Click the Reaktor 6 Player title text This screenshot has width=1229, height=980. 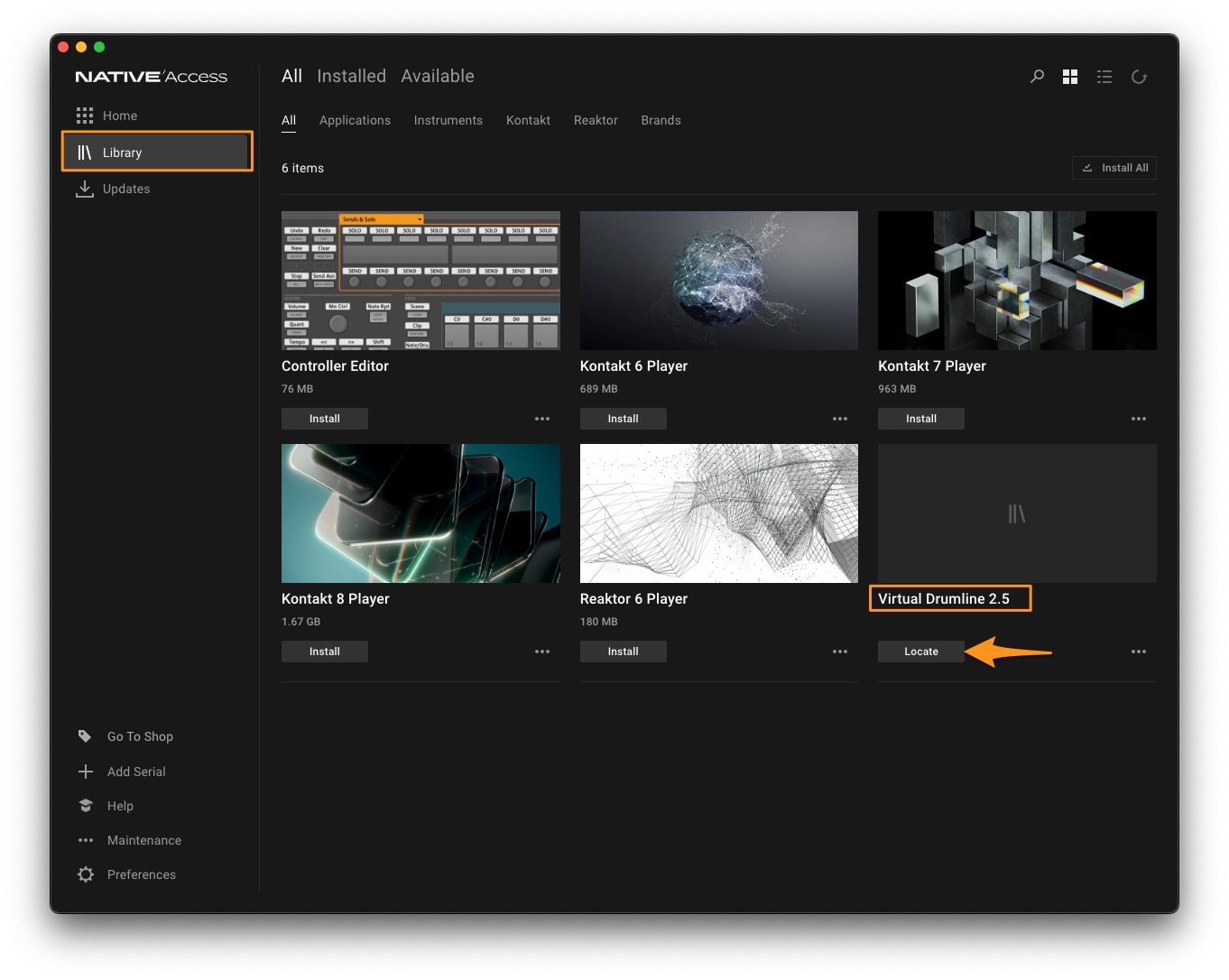[x=633, y=599]
